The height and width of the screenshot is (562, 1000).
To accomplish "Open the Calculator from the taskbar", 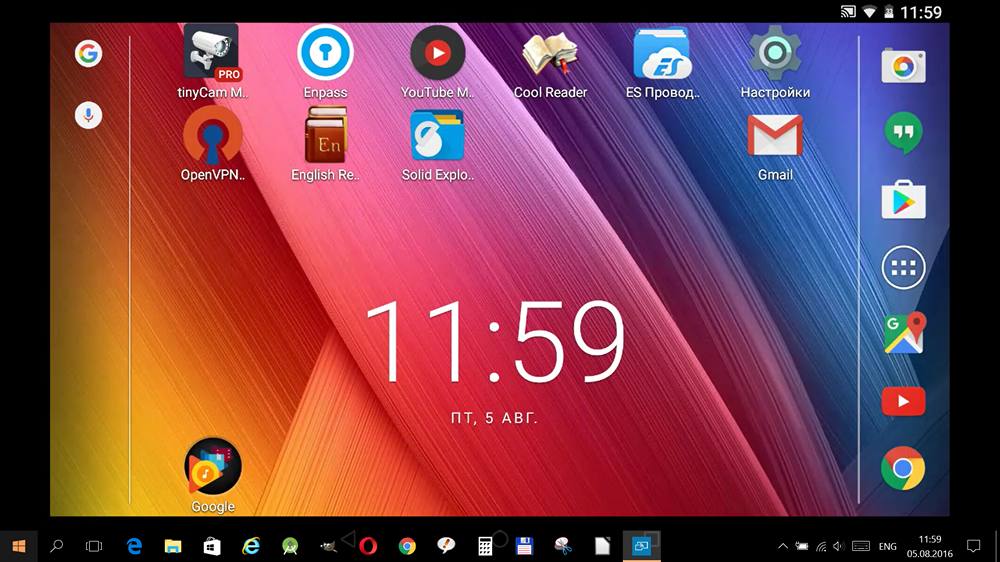I will click(485, 546).
